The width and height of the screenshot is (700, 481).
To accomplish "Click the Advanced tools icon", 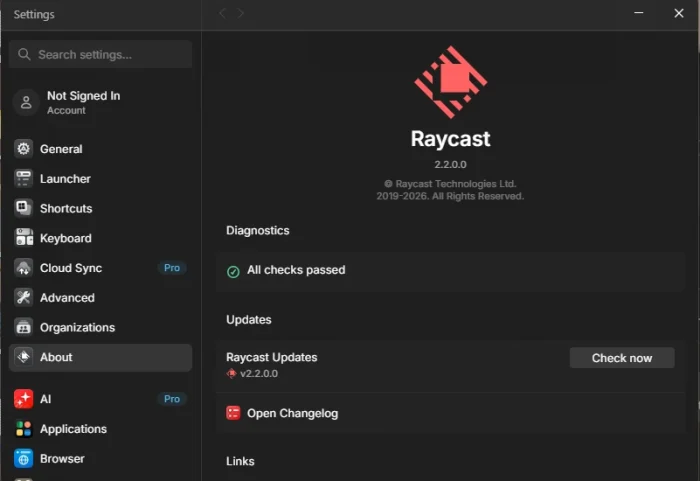I will click(23, 297).
